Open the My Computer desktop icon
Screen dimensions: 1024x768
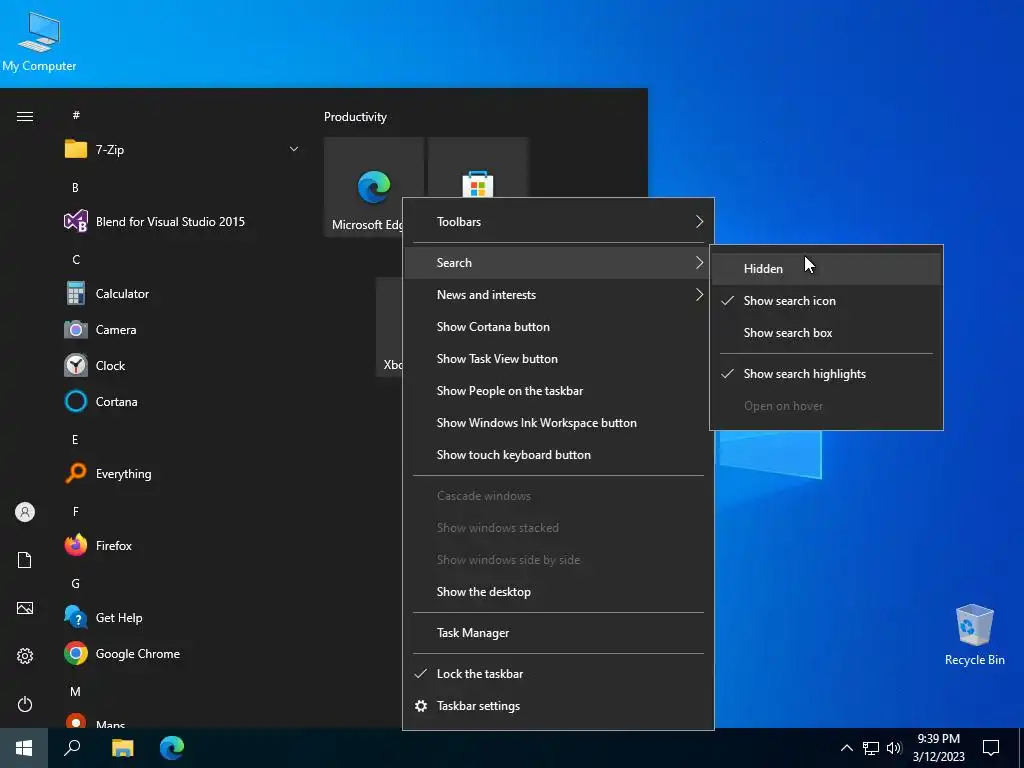coord(39,40)
